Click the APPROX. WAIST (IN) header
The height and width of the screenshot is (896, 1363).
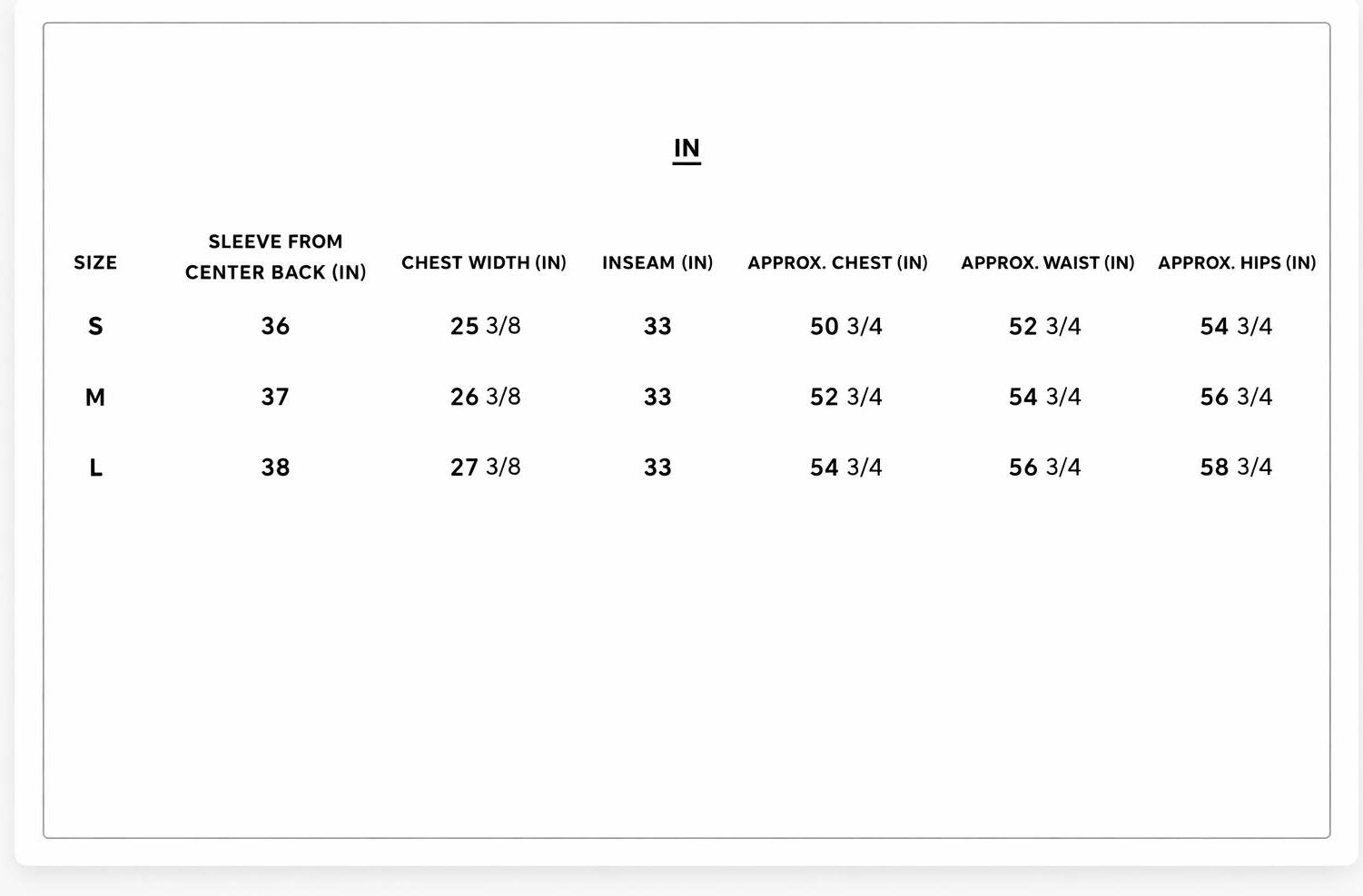[1048, 263]
